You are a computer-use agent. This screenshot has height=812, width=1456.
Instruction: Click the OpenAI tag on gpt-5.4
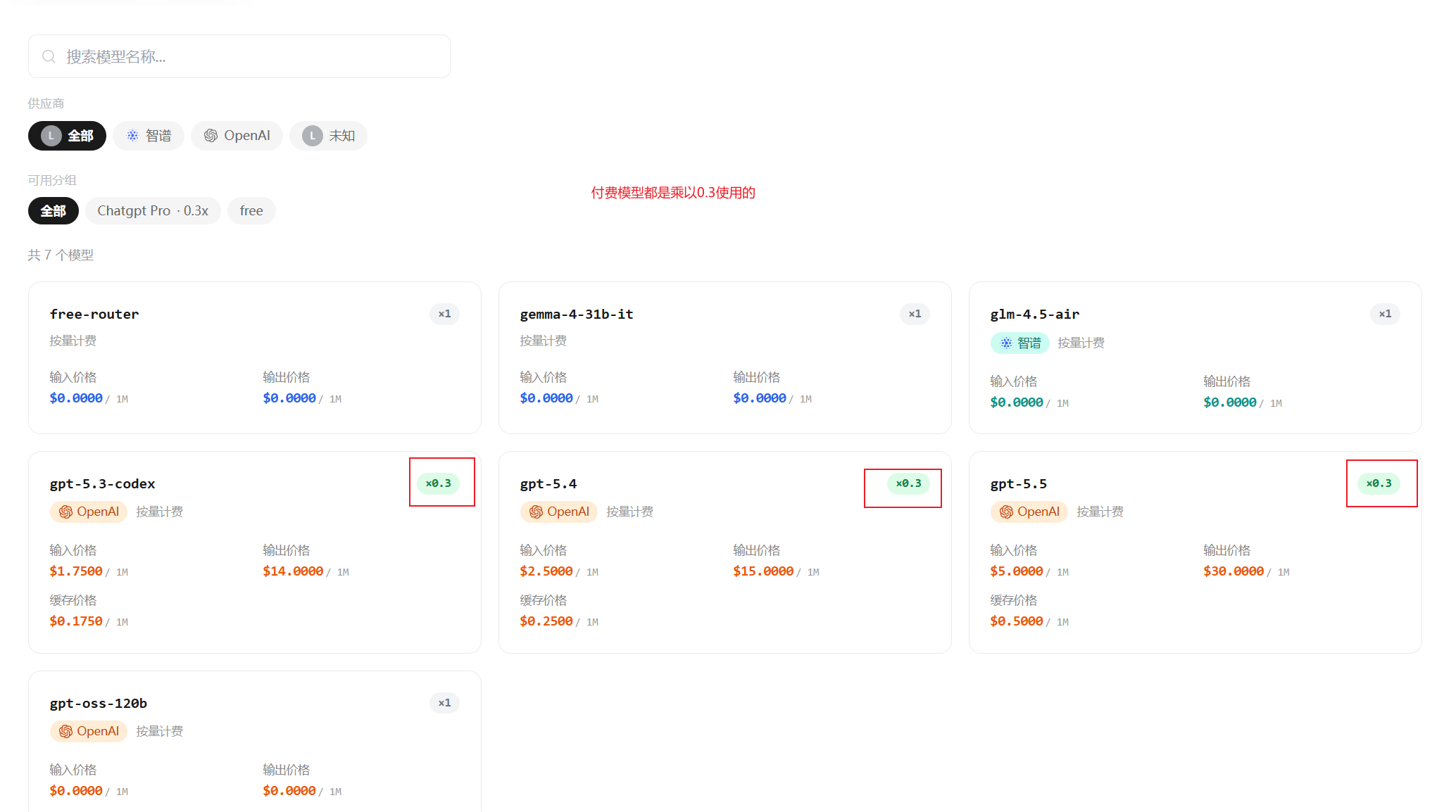tap(559, 512)
